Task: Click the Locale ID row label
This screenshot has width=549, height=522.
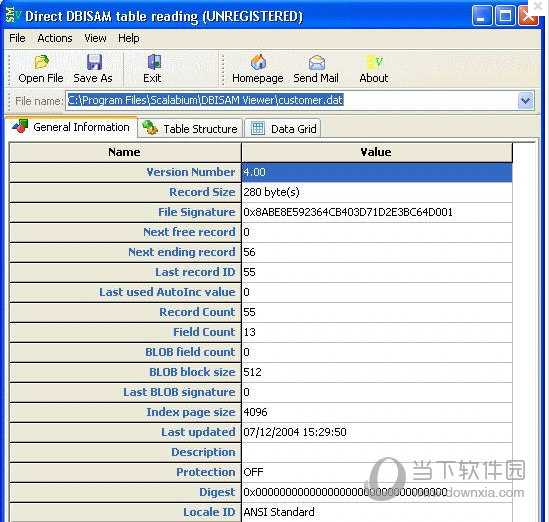Action: [x=125, y=512]
